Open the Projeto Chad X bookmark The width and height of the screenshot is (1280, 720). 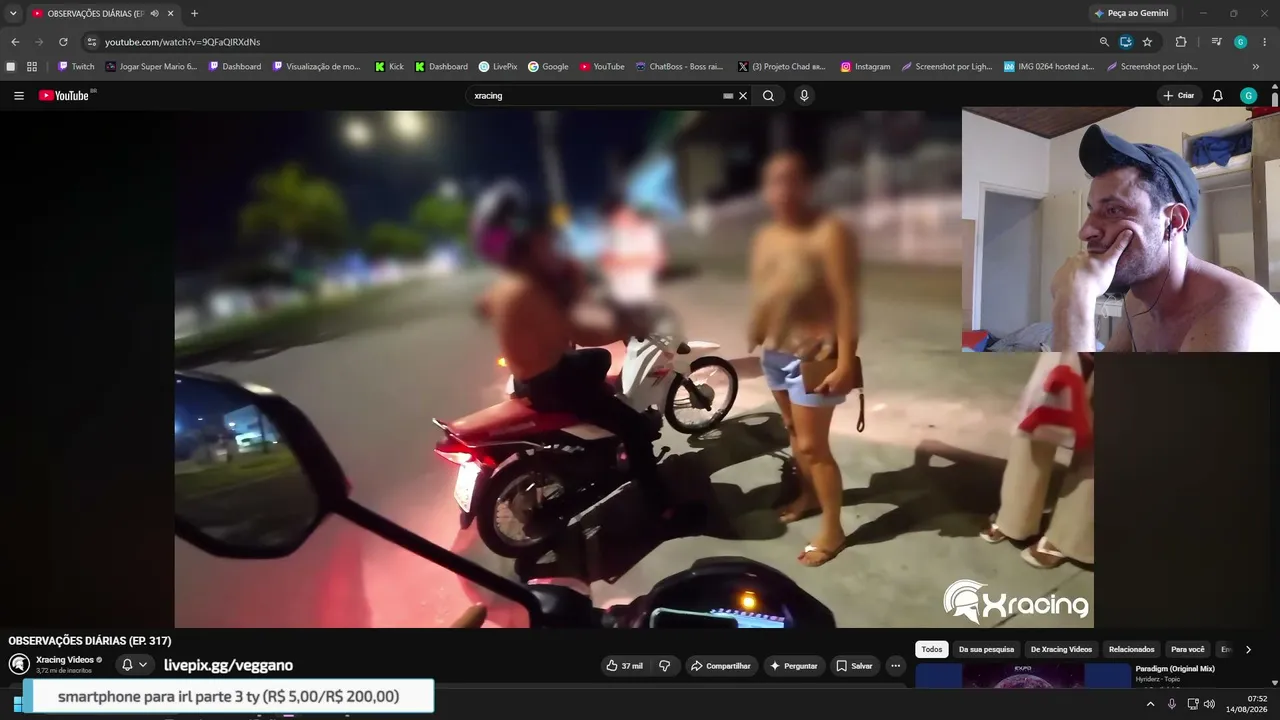coord(782,67)
